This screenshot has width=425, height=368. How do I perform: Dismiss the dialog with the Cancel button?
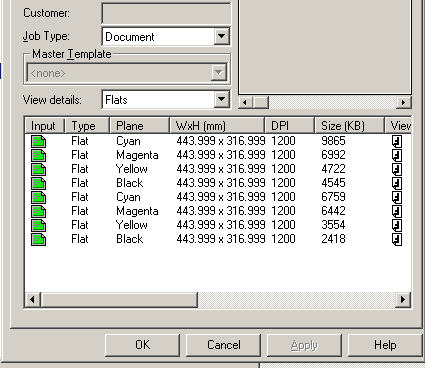click(223, 345)
